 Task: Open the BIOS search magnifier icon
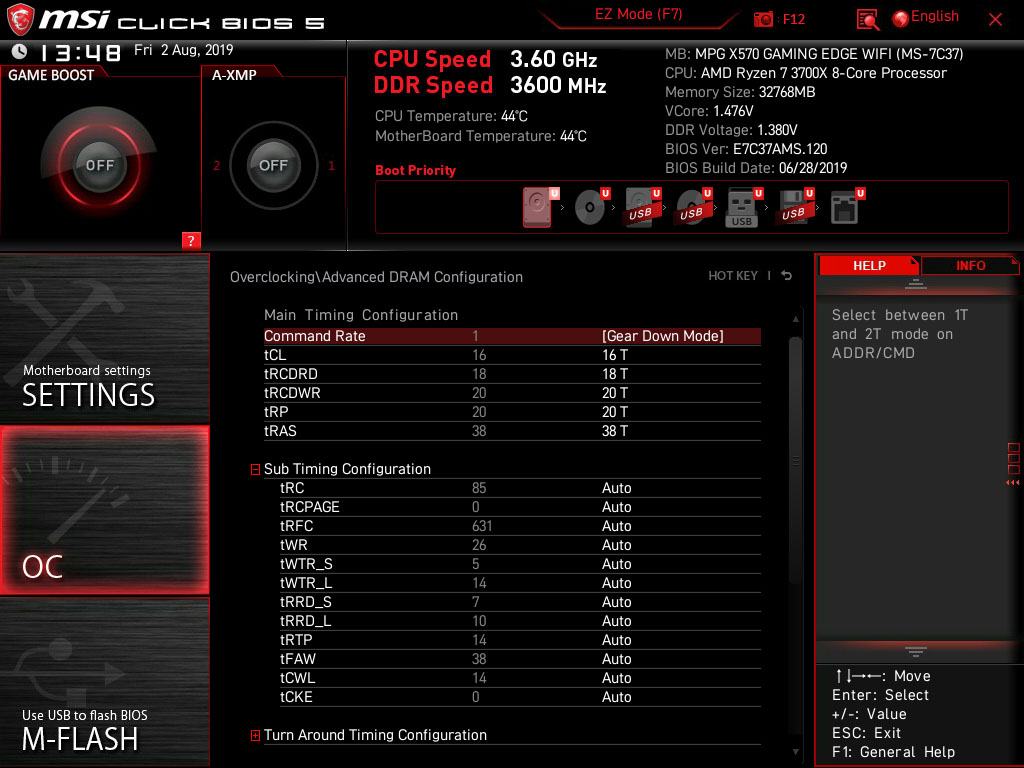click(867, 20)
